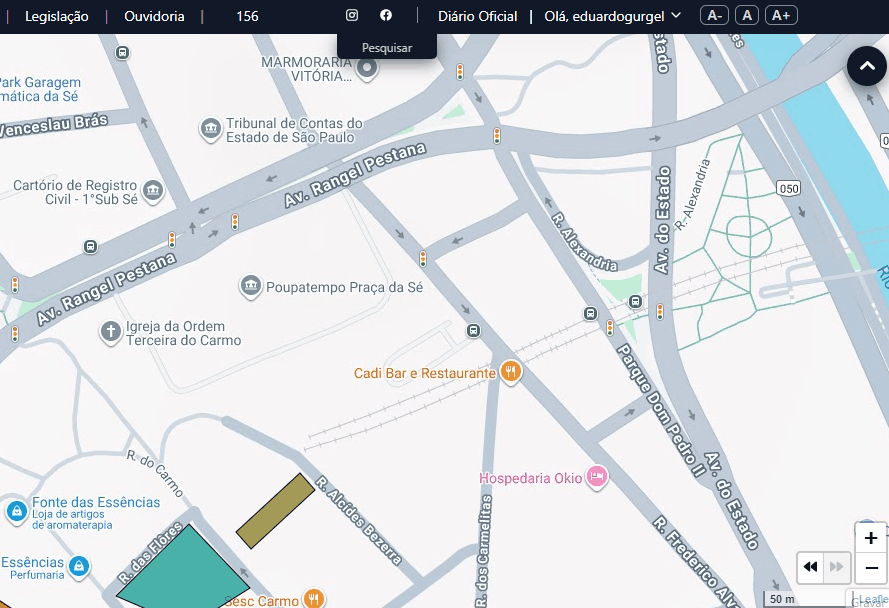Open the Ouvidoria menu item
This screenshot has width=889, height=608.
click(x=154, y=16)
